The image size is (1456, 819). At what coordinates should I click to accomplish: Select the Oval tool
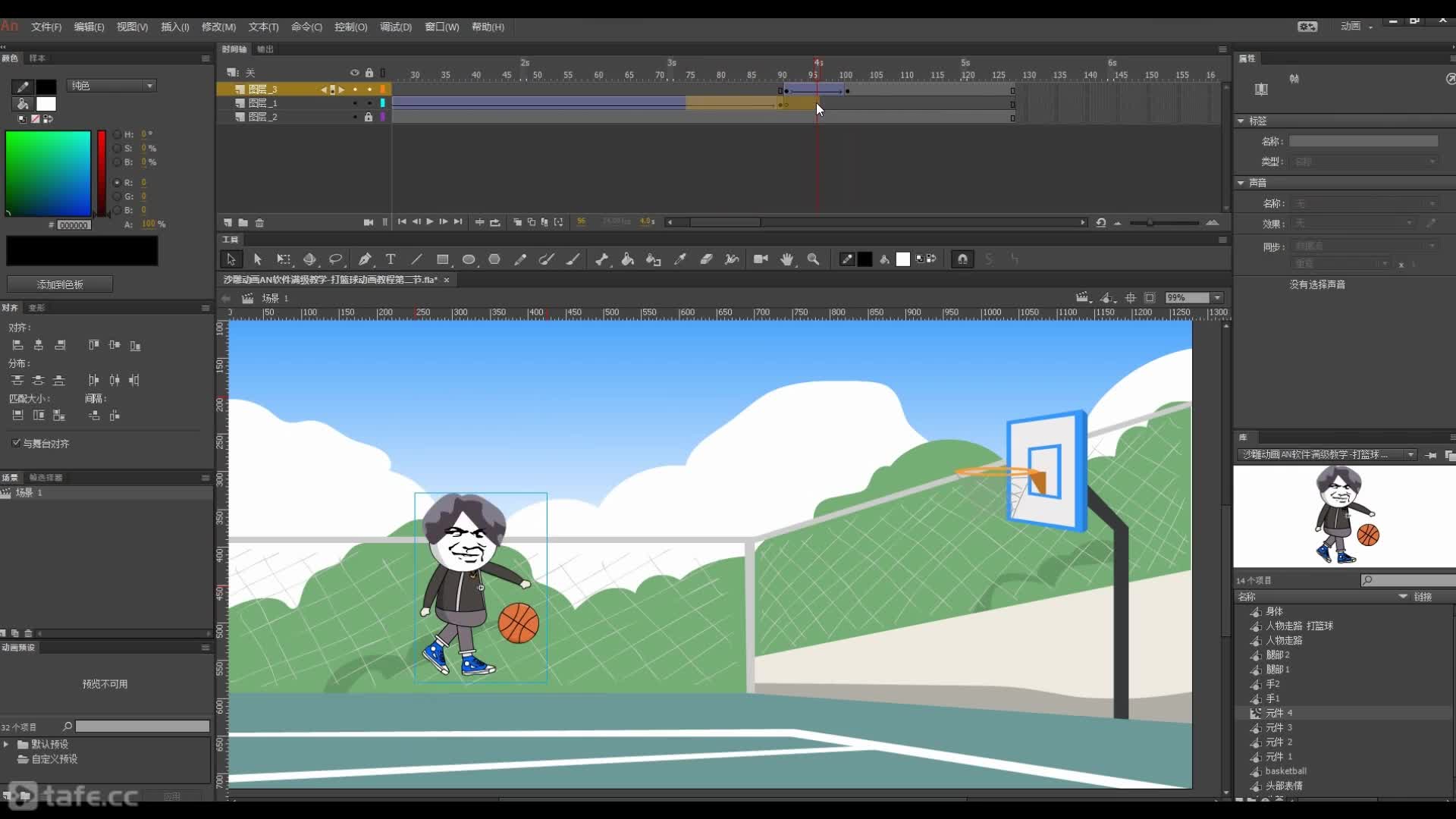[469, 259]
